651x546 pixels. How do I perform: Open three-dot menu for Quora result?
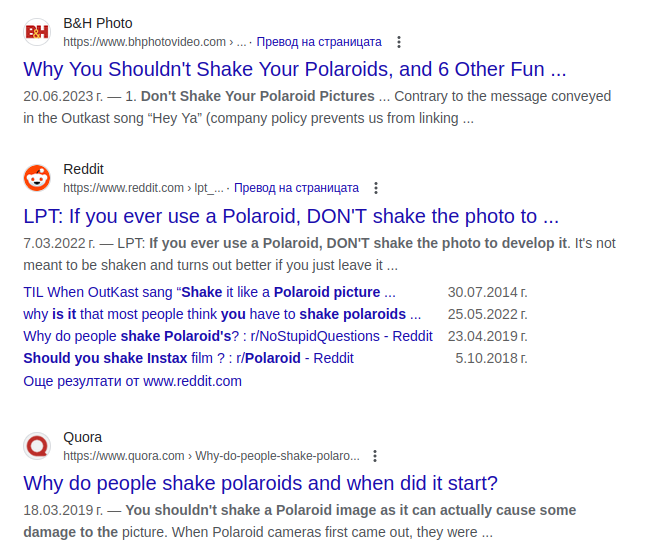click(x=375, y=456)
